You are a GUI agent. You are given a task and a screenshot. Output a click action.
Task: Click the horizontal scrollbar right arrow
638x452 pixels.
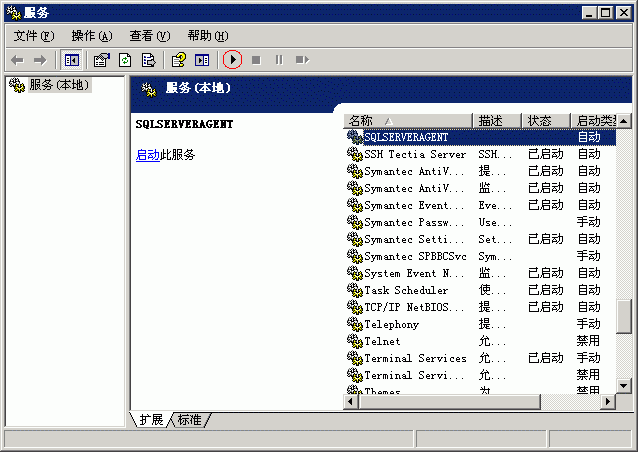tap(607, 401)
